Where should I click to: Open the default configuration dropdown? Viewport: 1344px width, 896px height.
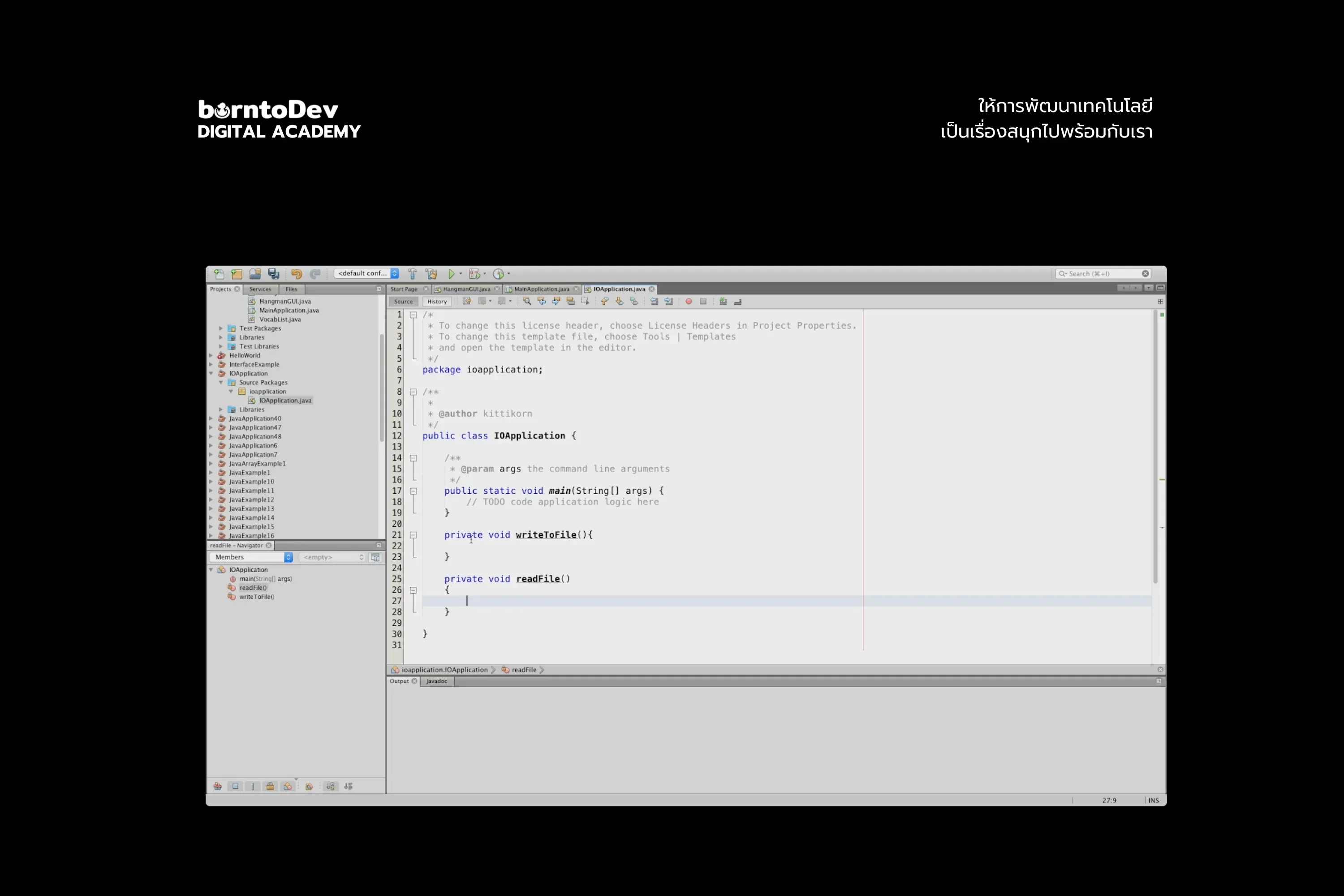(394, 273)
